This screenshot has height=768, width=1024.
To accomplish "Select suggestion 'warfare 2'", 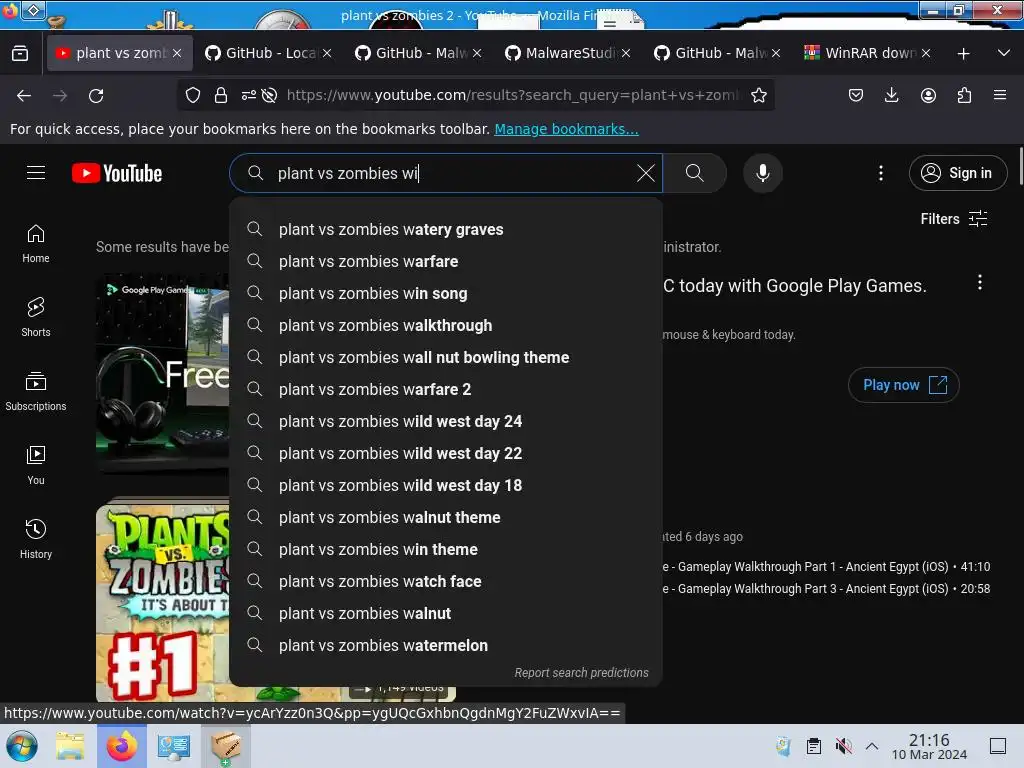I will click(x=446, y=389).
